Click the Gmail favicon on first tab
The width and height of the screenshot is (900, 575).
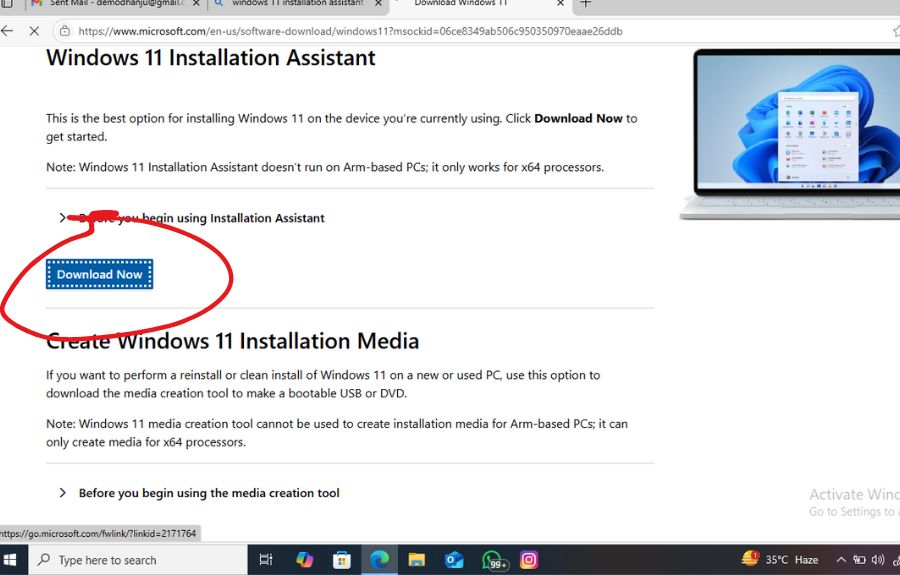[37, 3]
